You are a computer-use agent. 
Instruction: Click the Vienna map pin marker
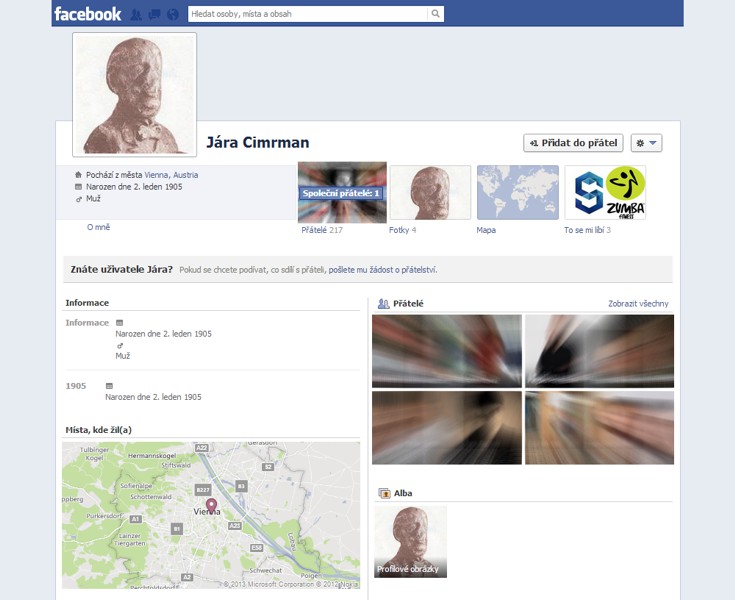(211, 505)
